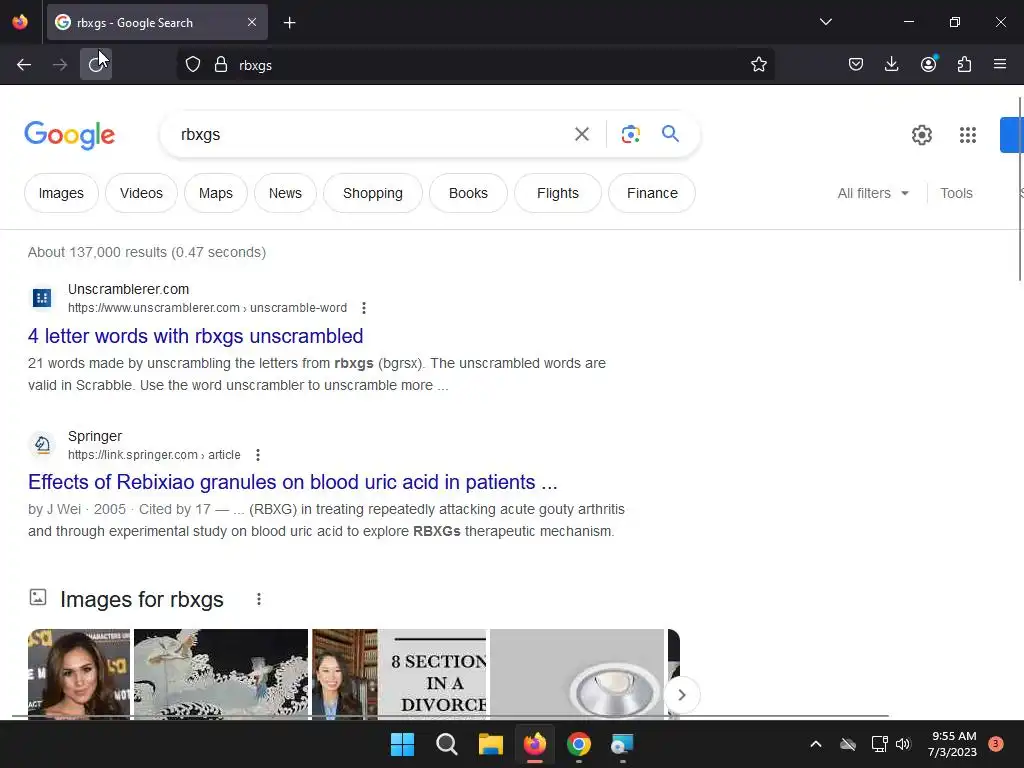Viewport: 1024px width, 768px height.
Task: Open a new tab with plus button
Action: (289, 23)
